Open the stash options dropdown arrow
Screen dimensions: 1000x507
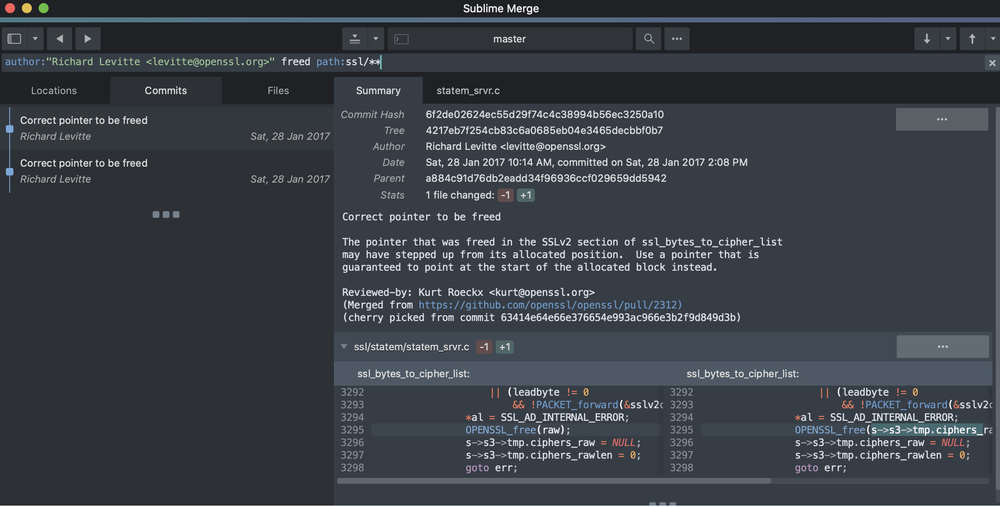[x=376, y=39]
